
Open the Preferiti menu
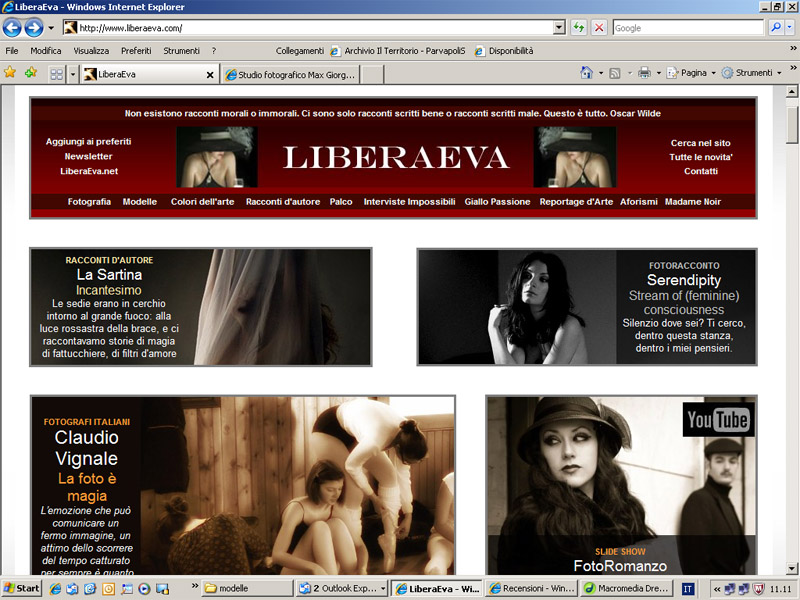click(x=136, y=51)
